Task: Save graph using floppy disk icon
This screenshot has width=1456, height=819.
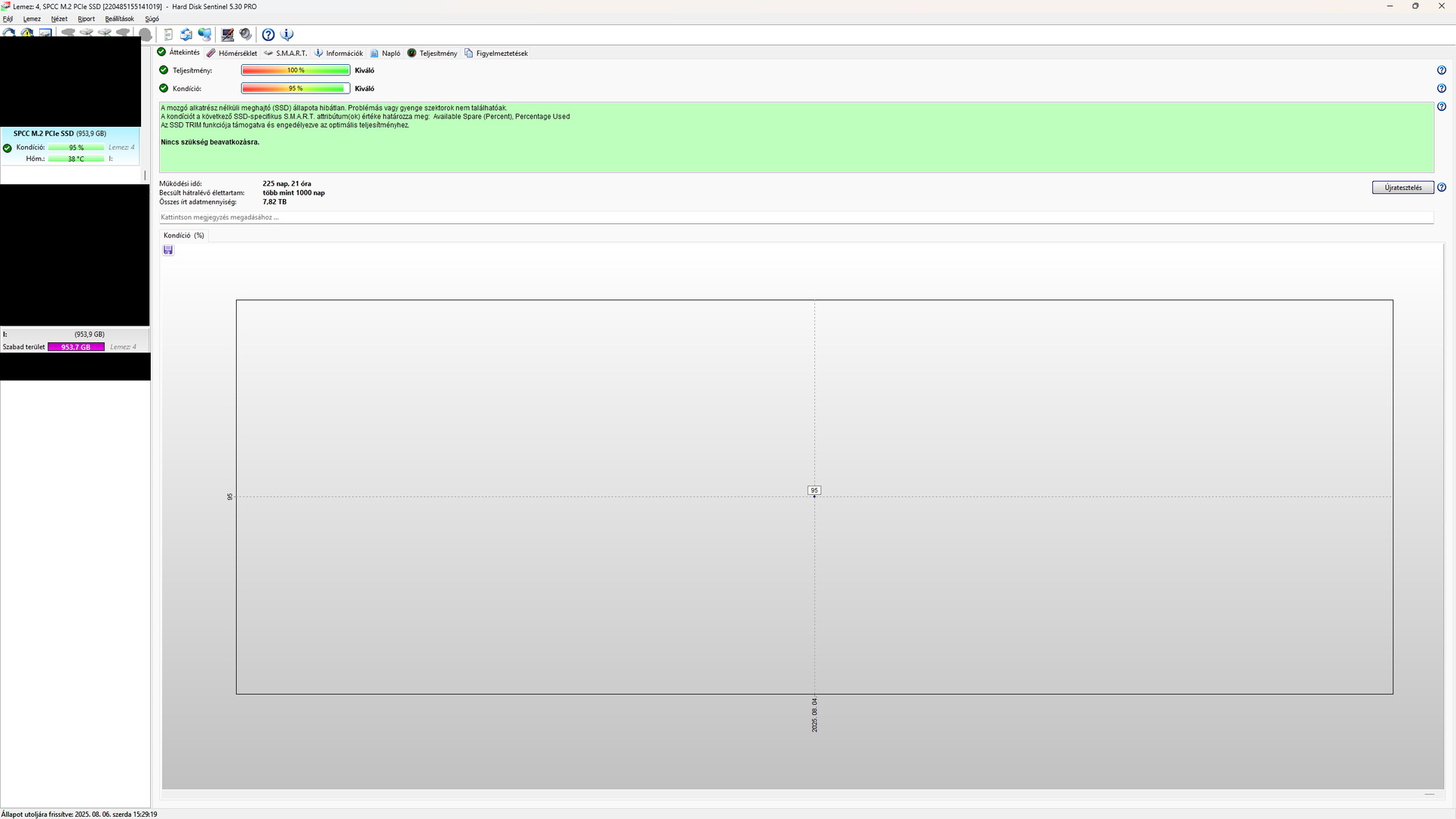Action: (x=168, y=250)
